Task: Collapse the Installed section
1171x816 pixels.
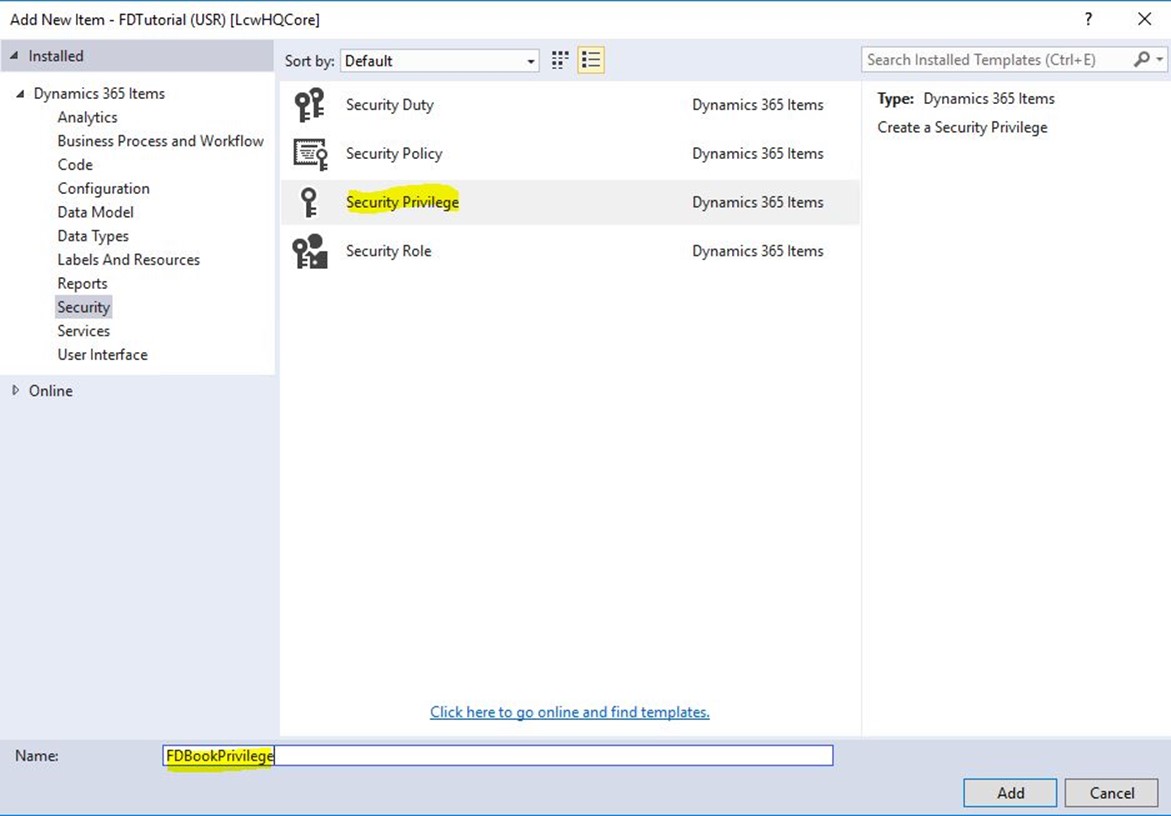Action: pos(14,56)
